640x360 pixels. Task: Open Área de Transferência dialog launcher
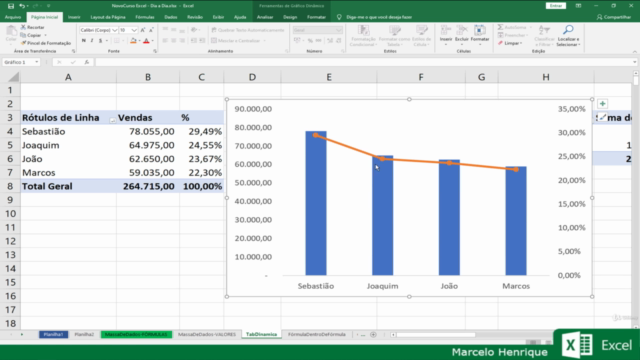click(73, 51)
